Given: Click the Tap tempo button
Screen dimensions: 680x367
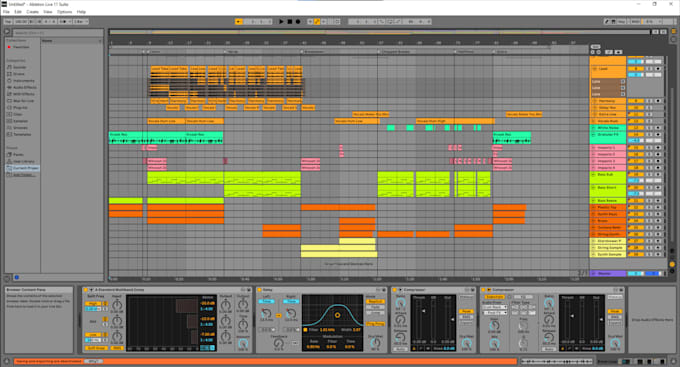Looking at the screenshot, I should 8,21.
